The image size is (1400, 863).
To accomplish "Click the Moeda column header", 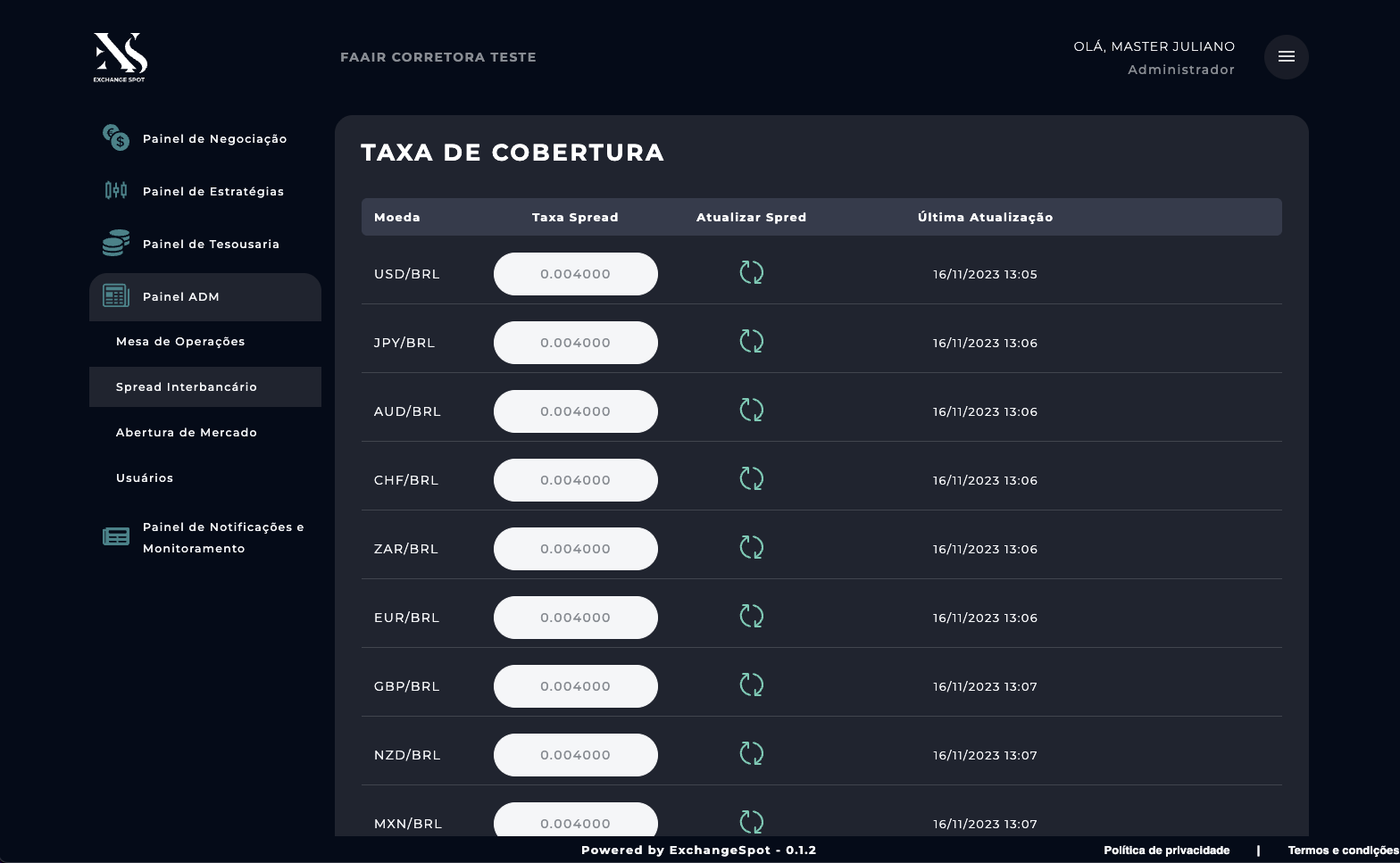I will (397, 218).
